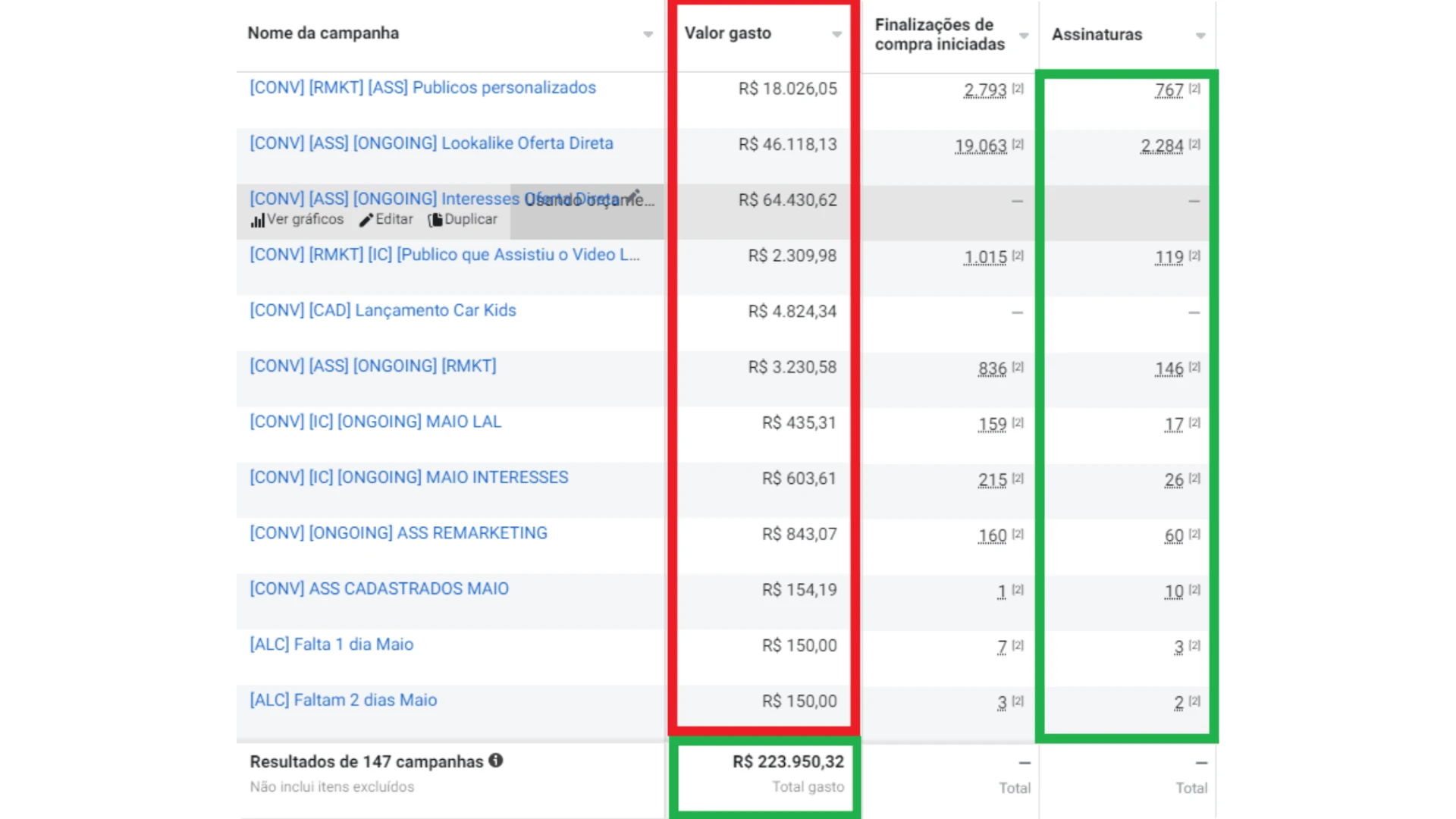Open Lookalike Oferta Direta campaign link
Image resolution: width=1456 pixels, height=819 pixels.
click(x=431, y=143)
